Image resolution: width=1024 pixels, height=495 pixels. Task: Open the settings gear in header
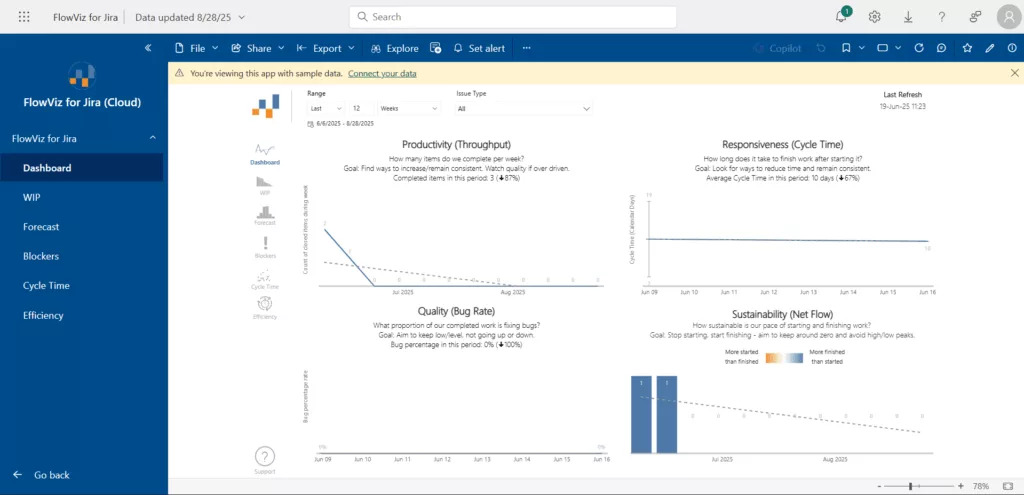[x=874, y=17]
